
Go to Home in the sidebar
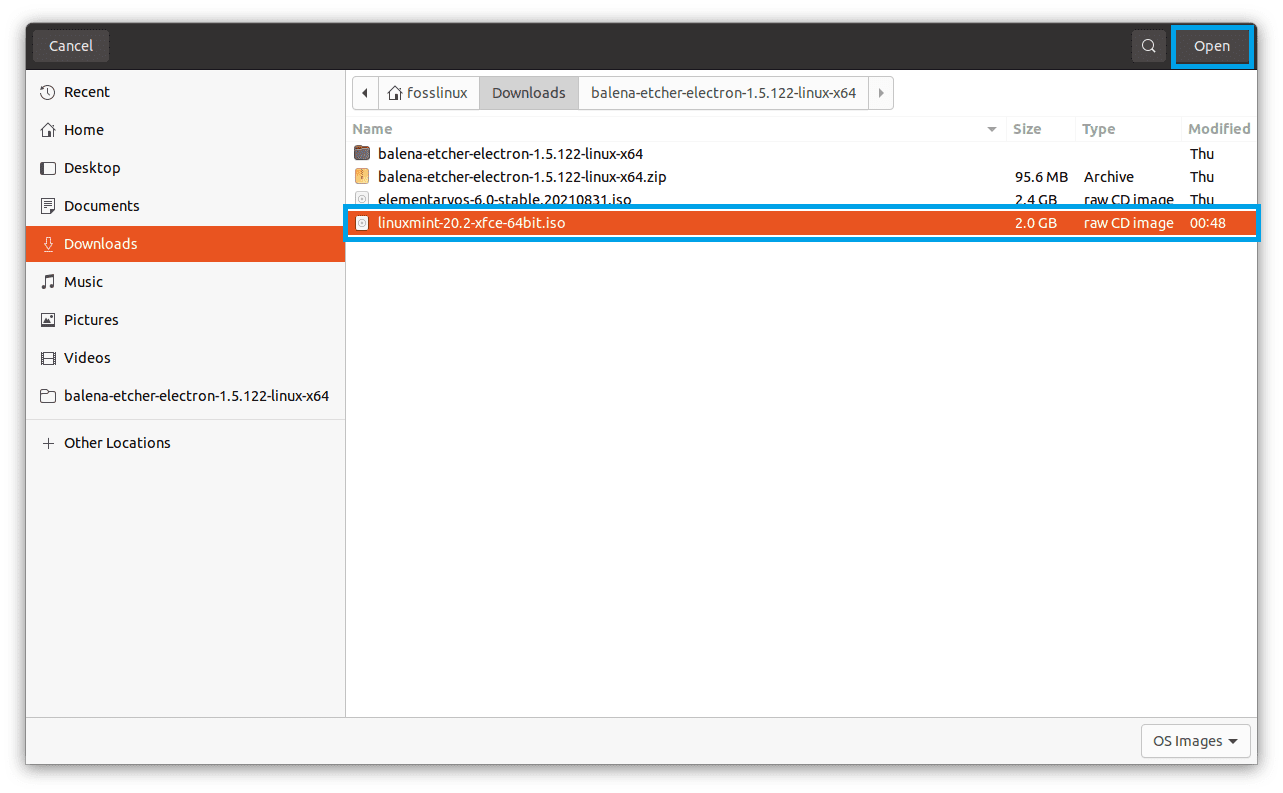185,130
